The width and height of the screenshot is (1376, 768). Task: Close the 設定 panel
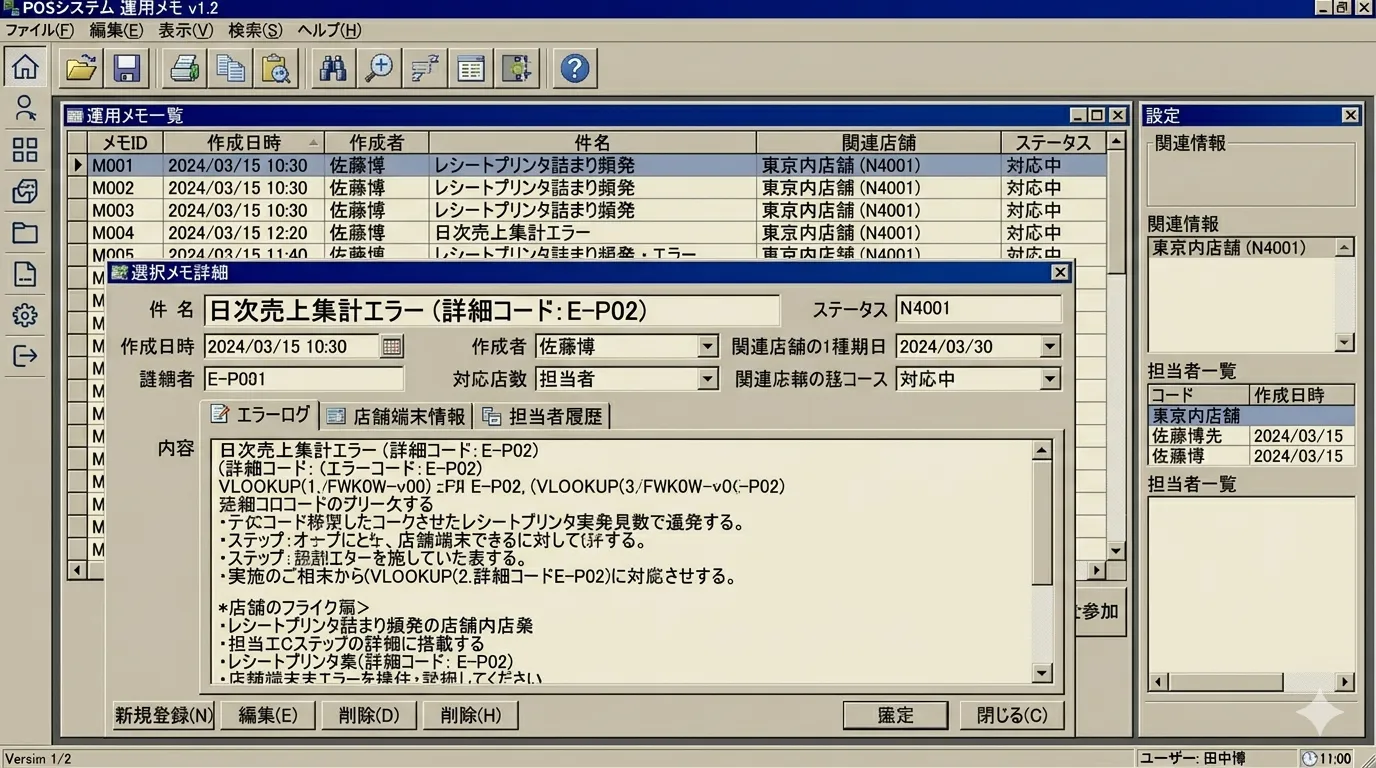click(1350, 115)
